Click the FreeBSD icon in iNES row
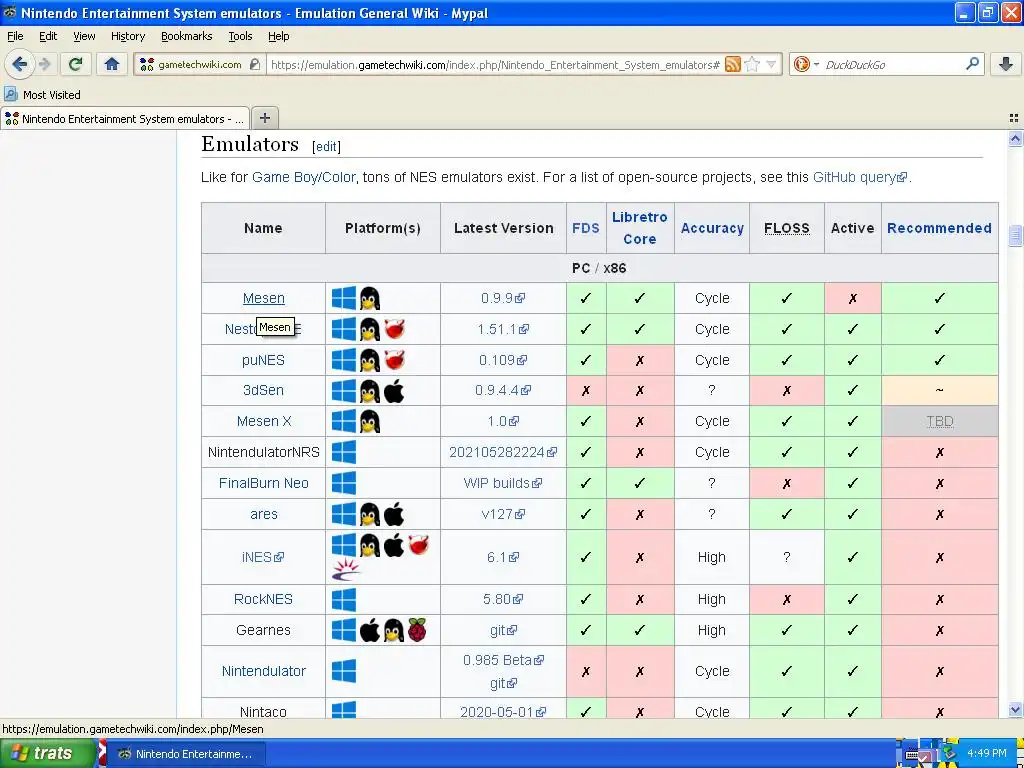 418,545
